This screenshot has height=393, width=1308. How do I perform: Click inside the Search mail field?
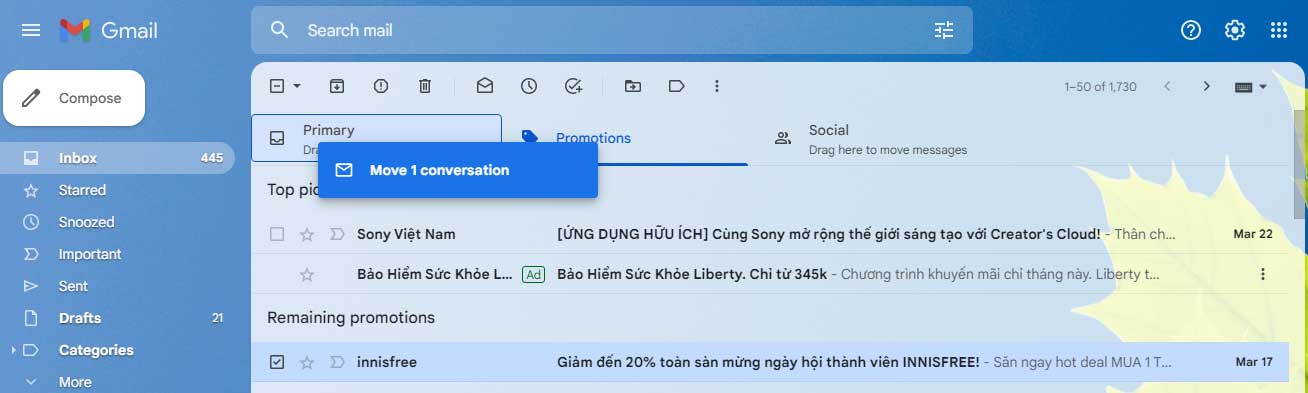click(x=611, y=30)
